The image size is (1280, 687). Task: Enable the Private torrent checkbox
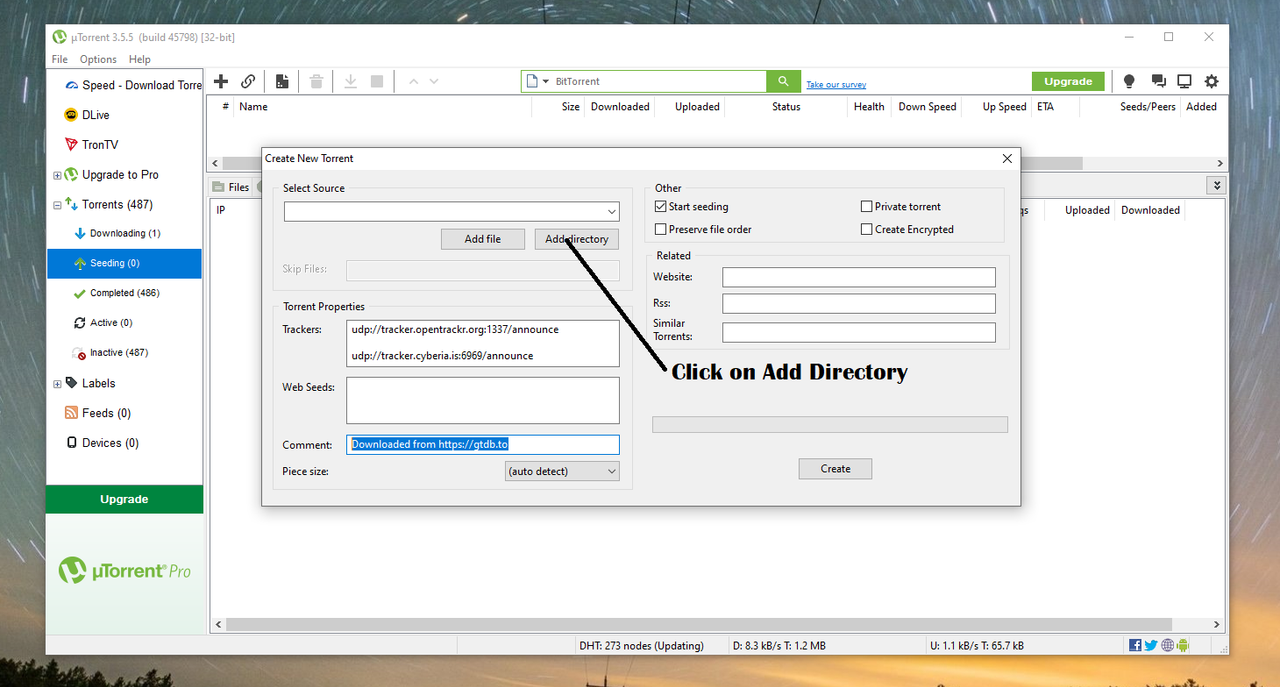[866, 207]
